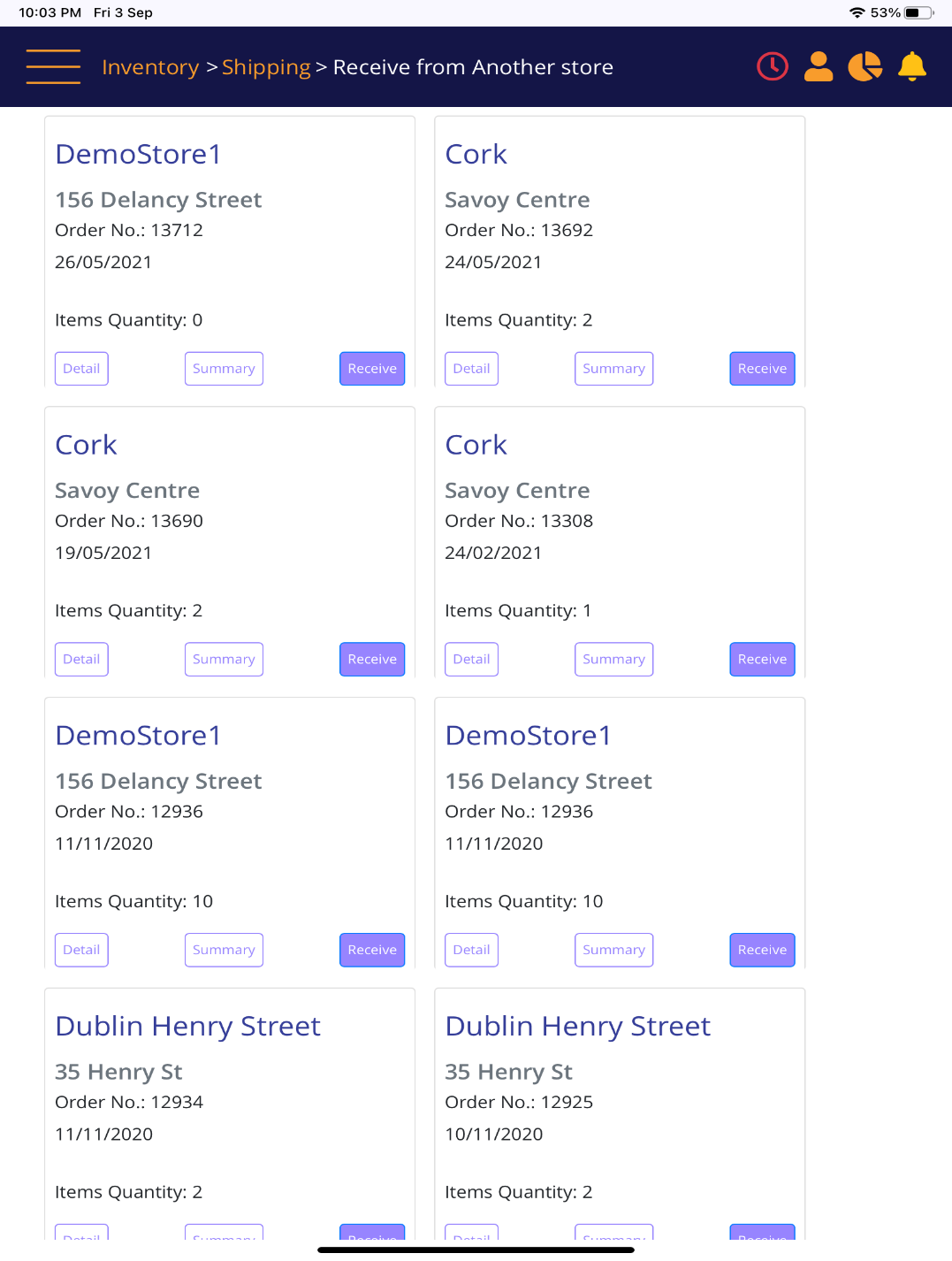Screen dimensions: 952x1261
Task: Open the pie chart reports icon
Action: pos(865,66)
